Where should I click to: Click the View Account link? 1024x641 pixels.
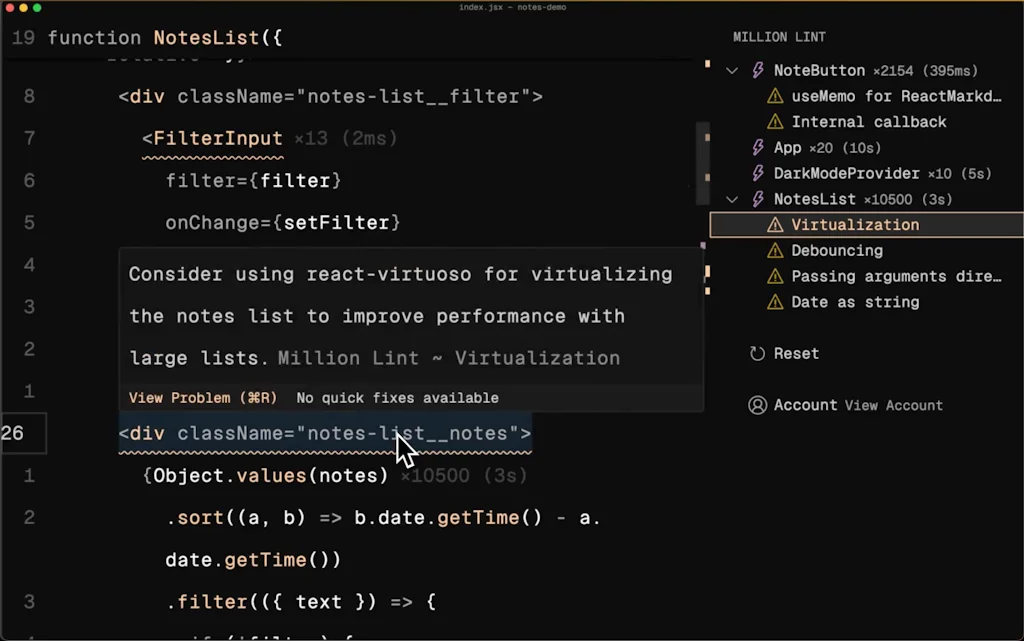click(894, 405)
